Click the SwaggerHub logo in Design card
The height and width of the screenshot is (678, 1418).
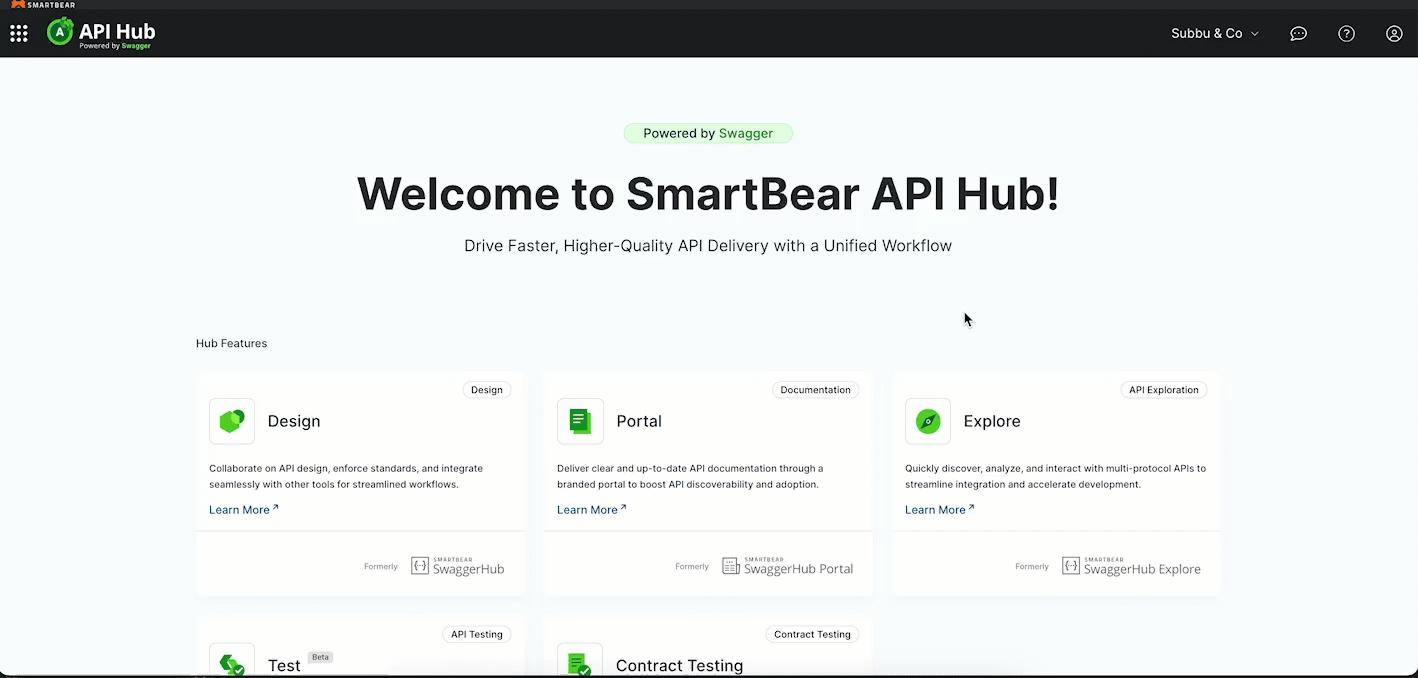click(x=458, y=566)
